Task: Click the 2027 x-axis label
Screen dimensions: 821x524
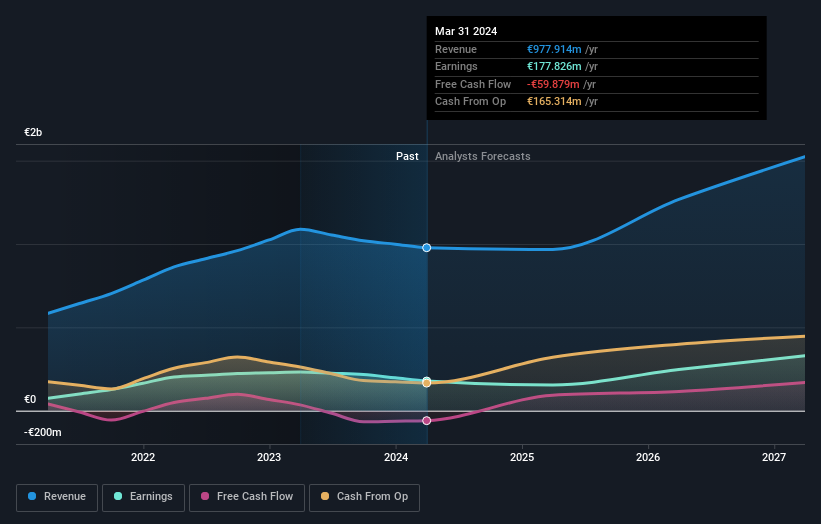Action: 774,457
